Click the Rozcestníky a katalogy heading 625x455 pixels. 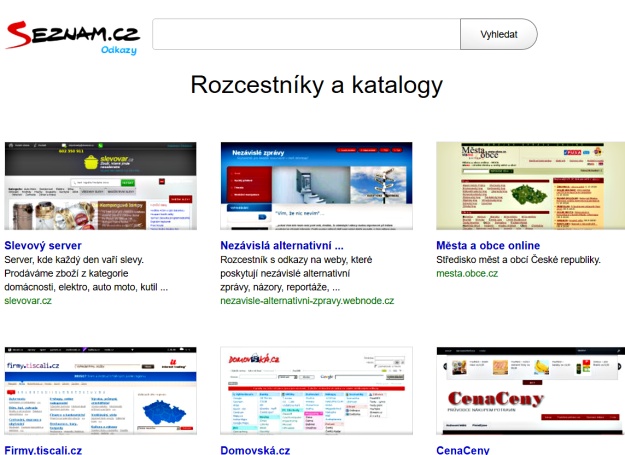pos(316,85)
